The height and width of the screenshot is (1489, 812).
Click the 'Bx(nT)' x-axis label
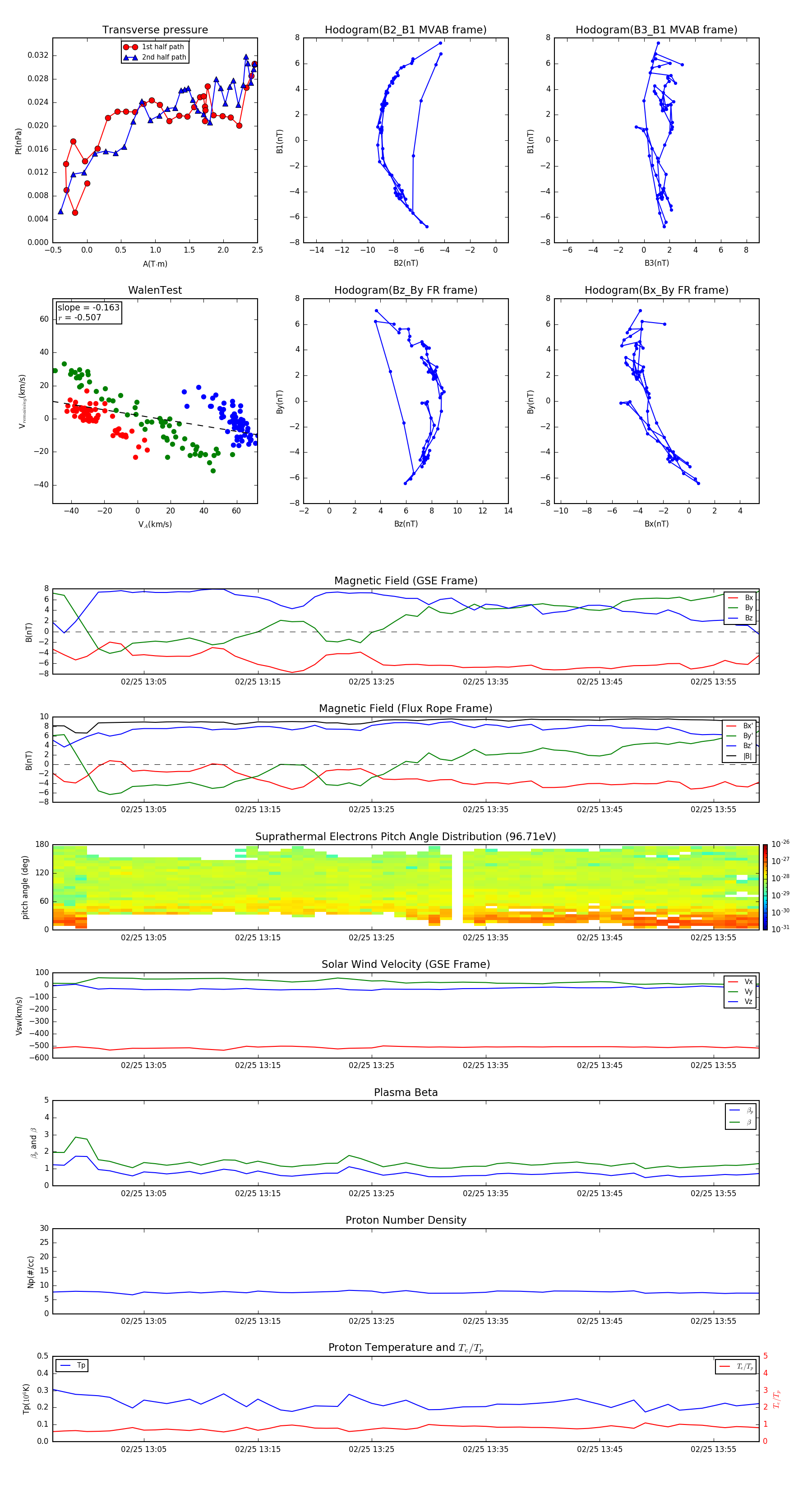[656, 524]
